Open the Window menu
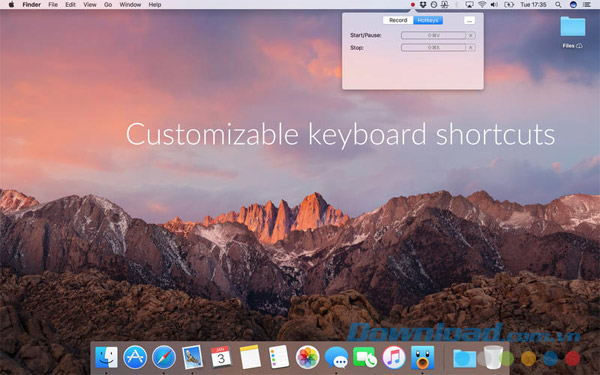600x375 pixels. (x=130, y=5)
